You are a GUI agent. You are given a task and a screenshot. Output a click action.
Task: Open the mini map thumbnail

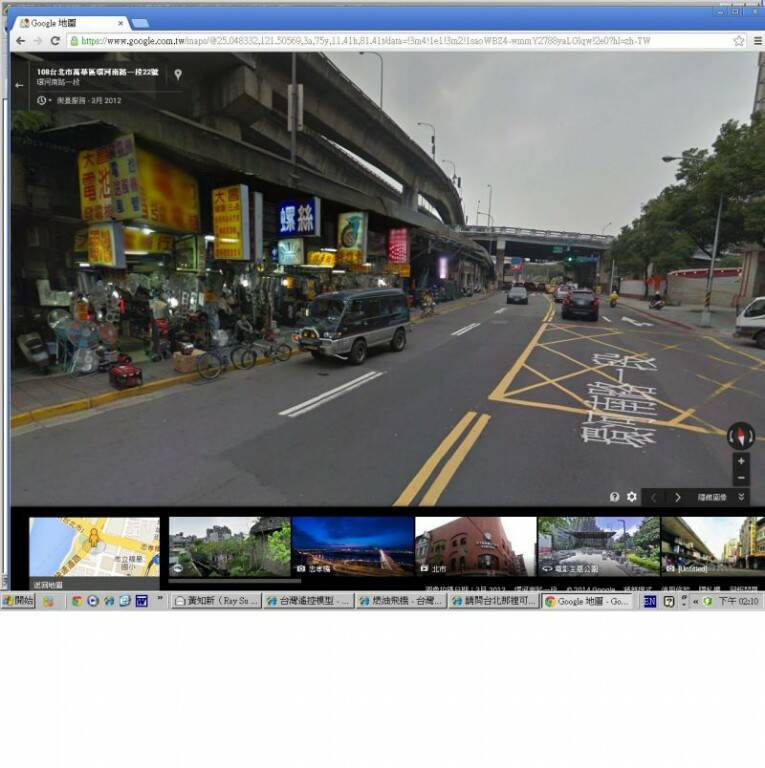click(x=94, y=546)
